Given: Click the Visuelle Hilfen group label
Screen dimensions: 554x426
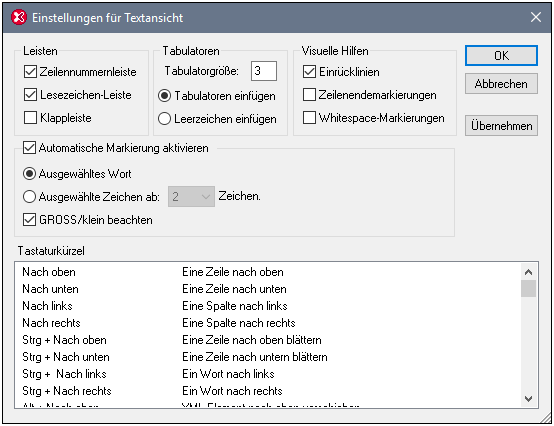Looking at the screenshot, I should point(335,51).
